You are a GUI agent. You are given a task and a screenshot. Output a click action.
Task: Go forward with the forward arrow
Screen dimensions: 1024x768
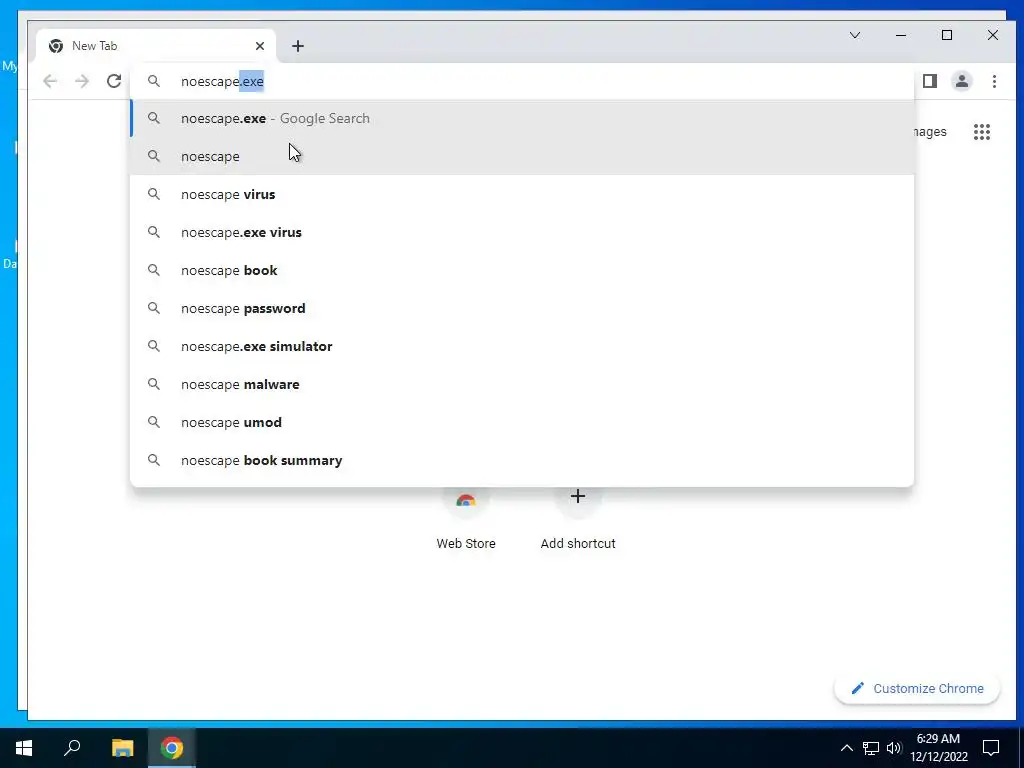point(82,81)
